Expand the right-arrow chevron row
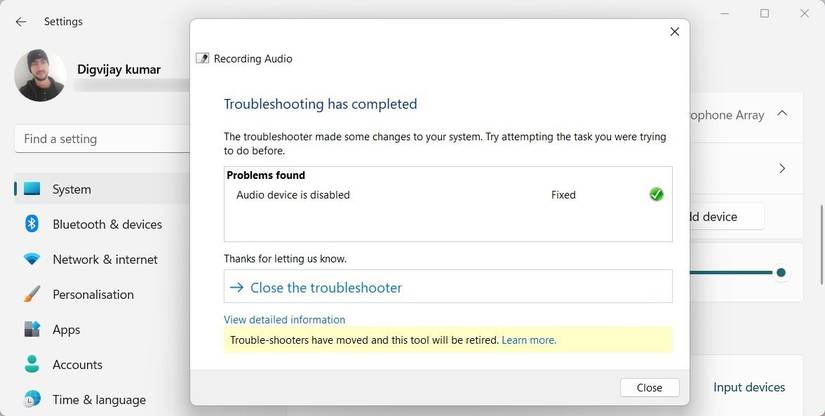This screenshot has width=825, height=416. 782,169
